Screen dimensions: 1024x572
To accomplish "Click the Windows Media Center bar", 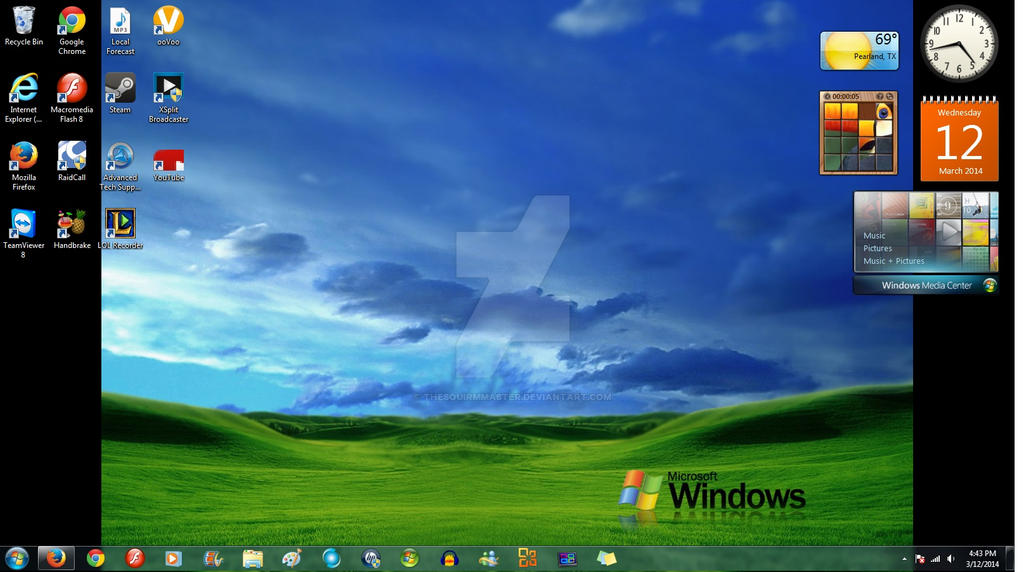I will [926, 285].
